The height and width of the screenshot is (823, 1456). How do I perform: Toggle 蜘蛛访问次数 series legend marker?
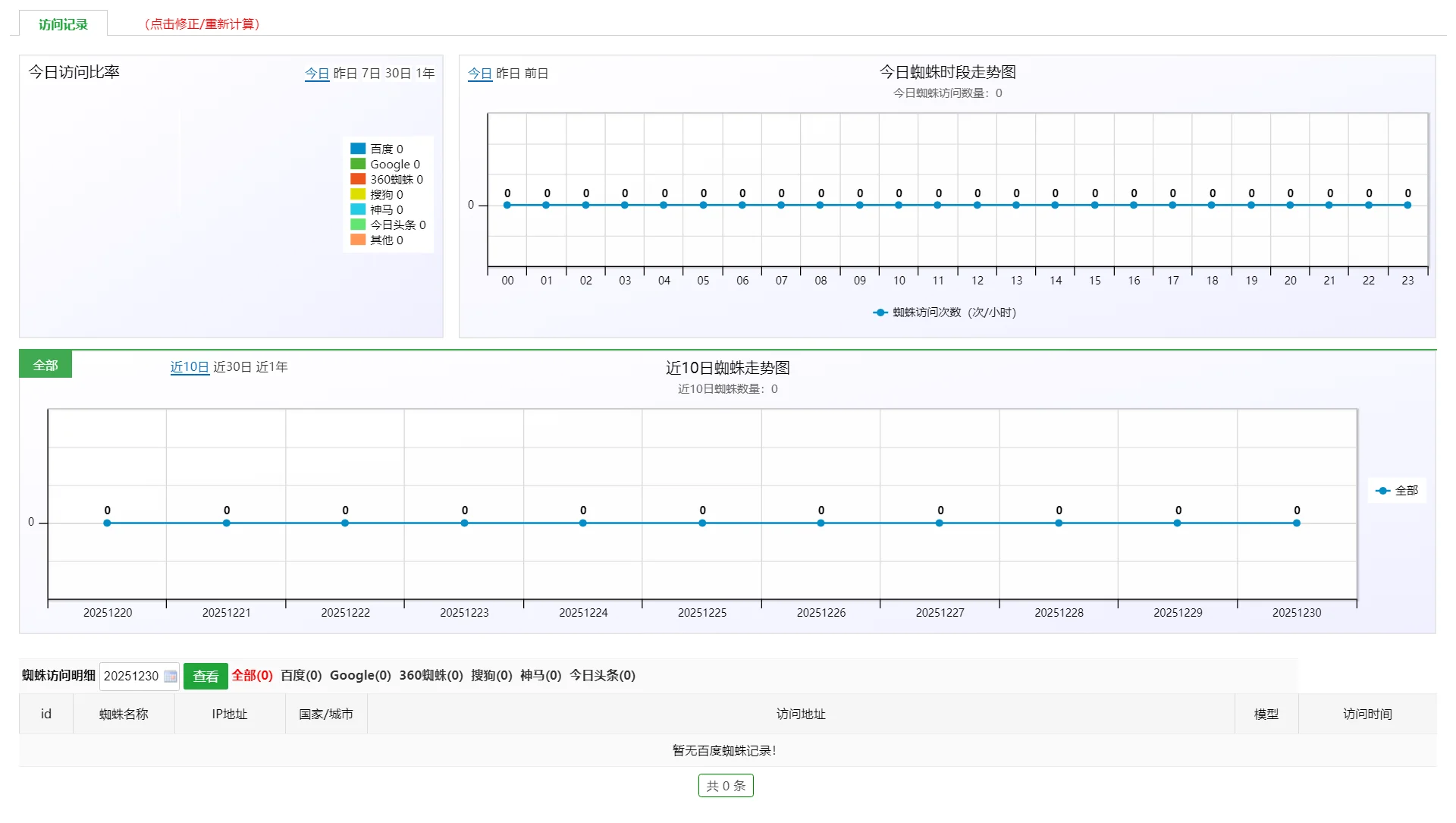click(880, 313)
